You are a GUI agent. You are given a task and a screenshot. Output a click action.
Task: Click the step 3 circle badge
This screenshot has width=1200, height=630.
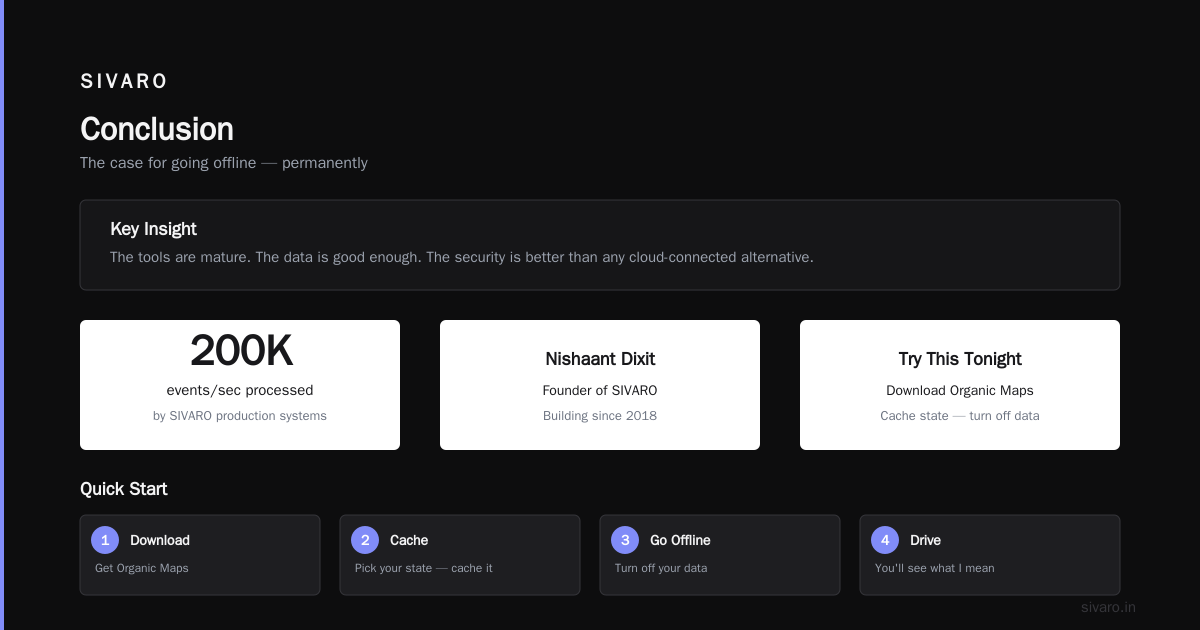click(x=625, y=540)
